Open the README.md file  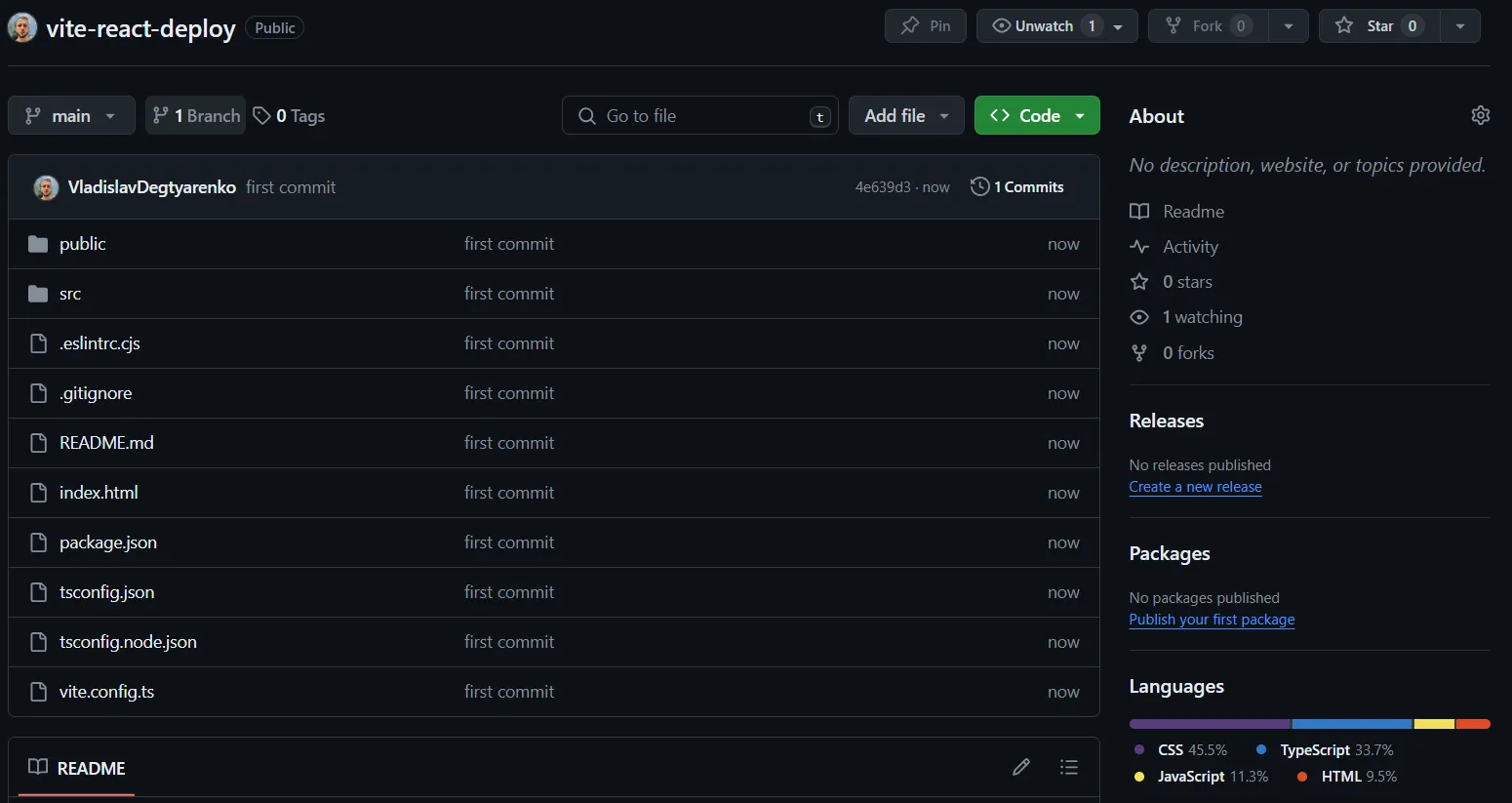[x=106, y=443]
